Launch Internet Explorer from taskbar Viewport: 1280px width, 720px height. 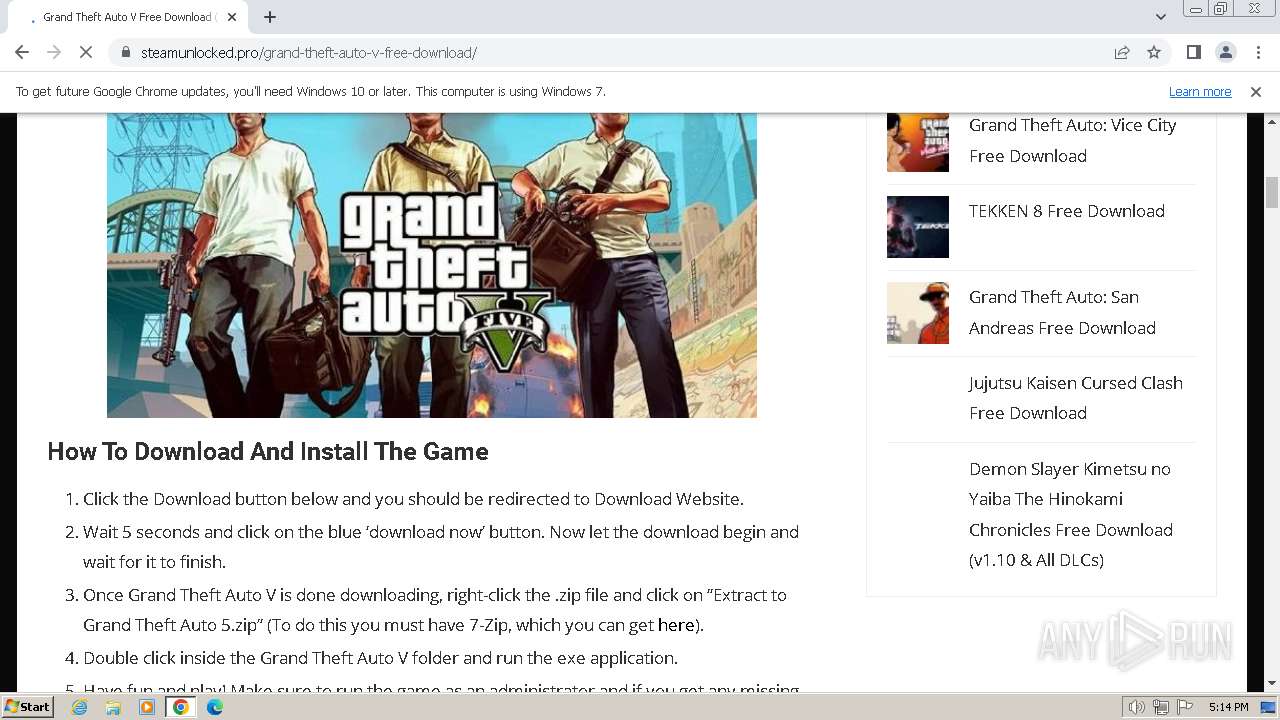pyautogui.click(x=79, y=707)
